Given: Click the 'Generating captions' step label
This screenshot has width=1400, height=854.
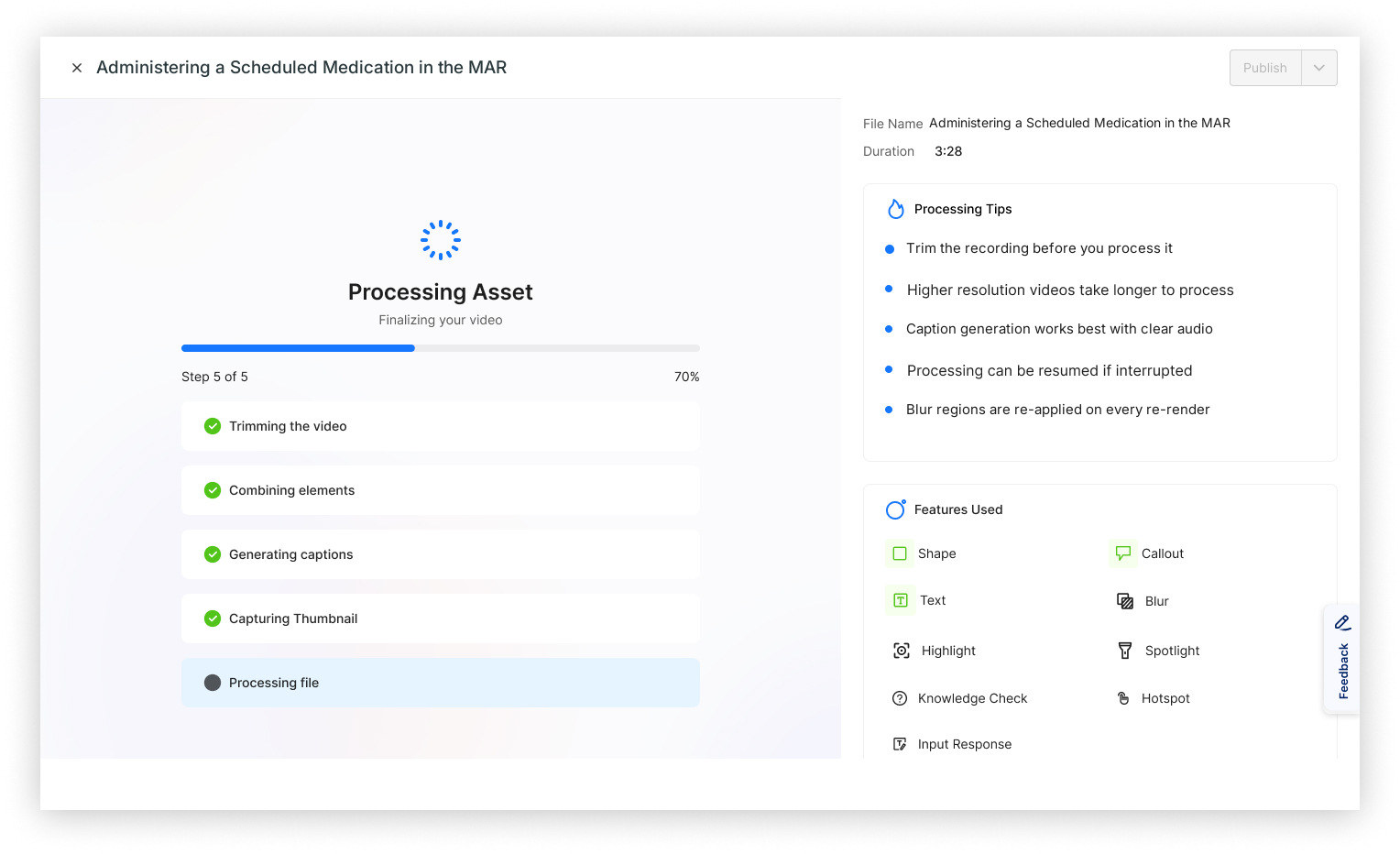Looking at the screenshot, I should pos(290,554).
